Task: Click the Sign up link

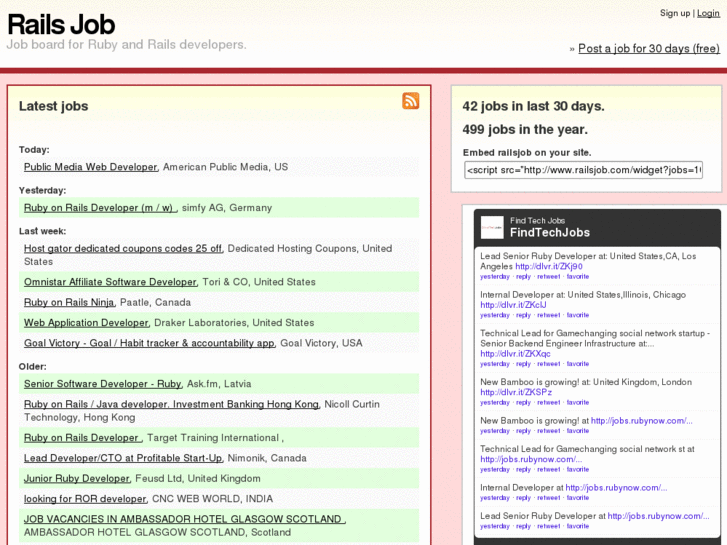Action: (675, 13)
